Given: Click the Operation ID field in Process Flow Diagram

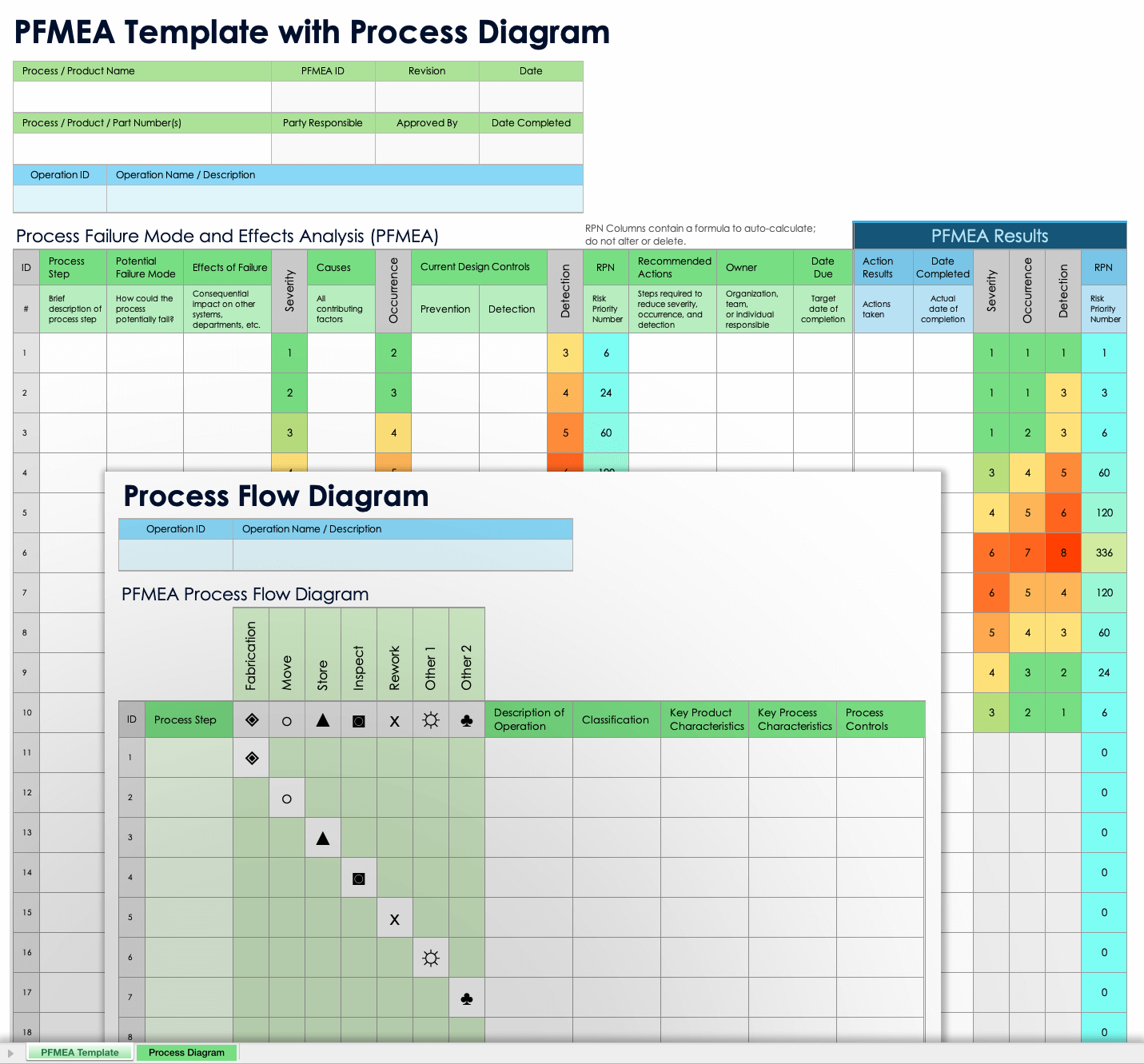Looking at the screenshot, I should (x=176, y=555).
